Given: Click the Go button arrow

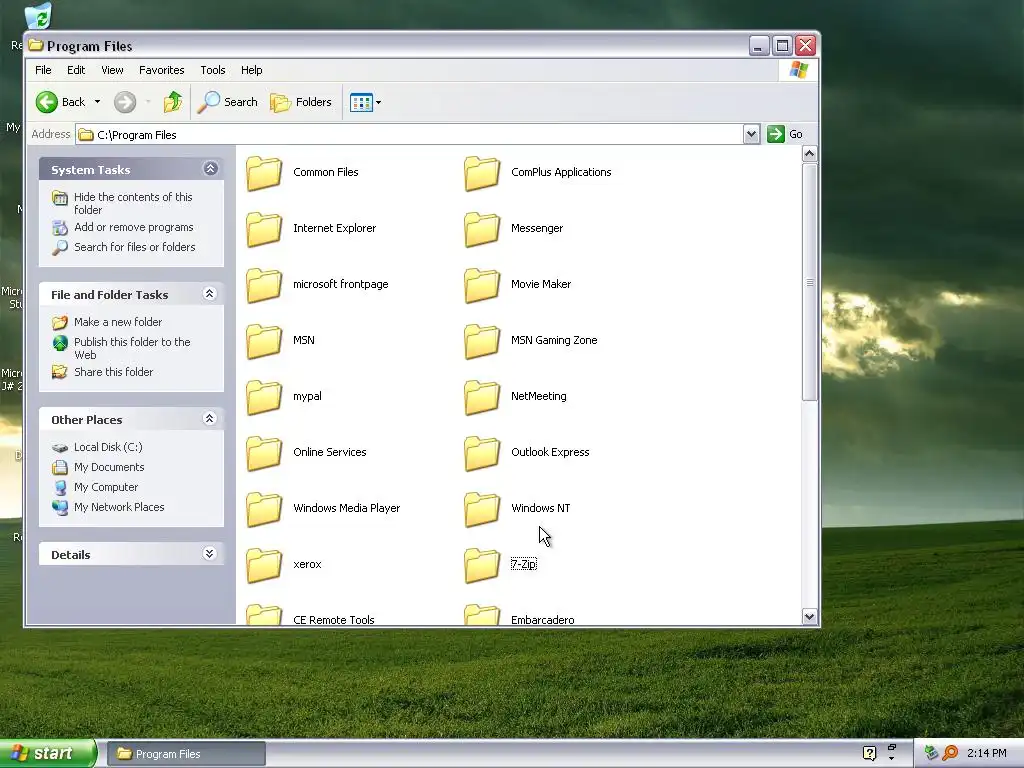Looking at the screenshot, I should pos(775,134).
